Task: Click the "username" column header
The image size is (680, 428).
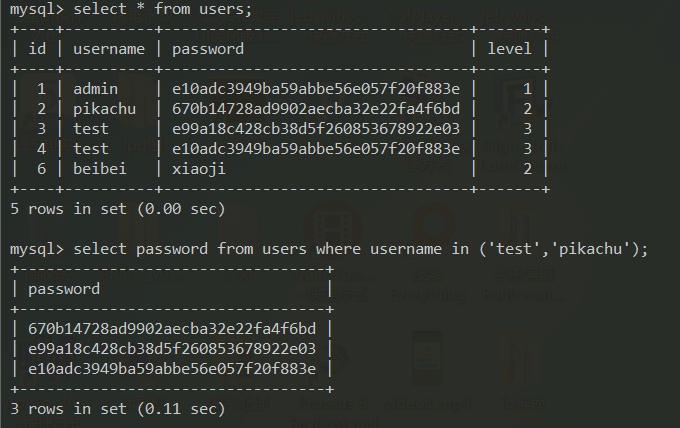Action: [109, 48]
